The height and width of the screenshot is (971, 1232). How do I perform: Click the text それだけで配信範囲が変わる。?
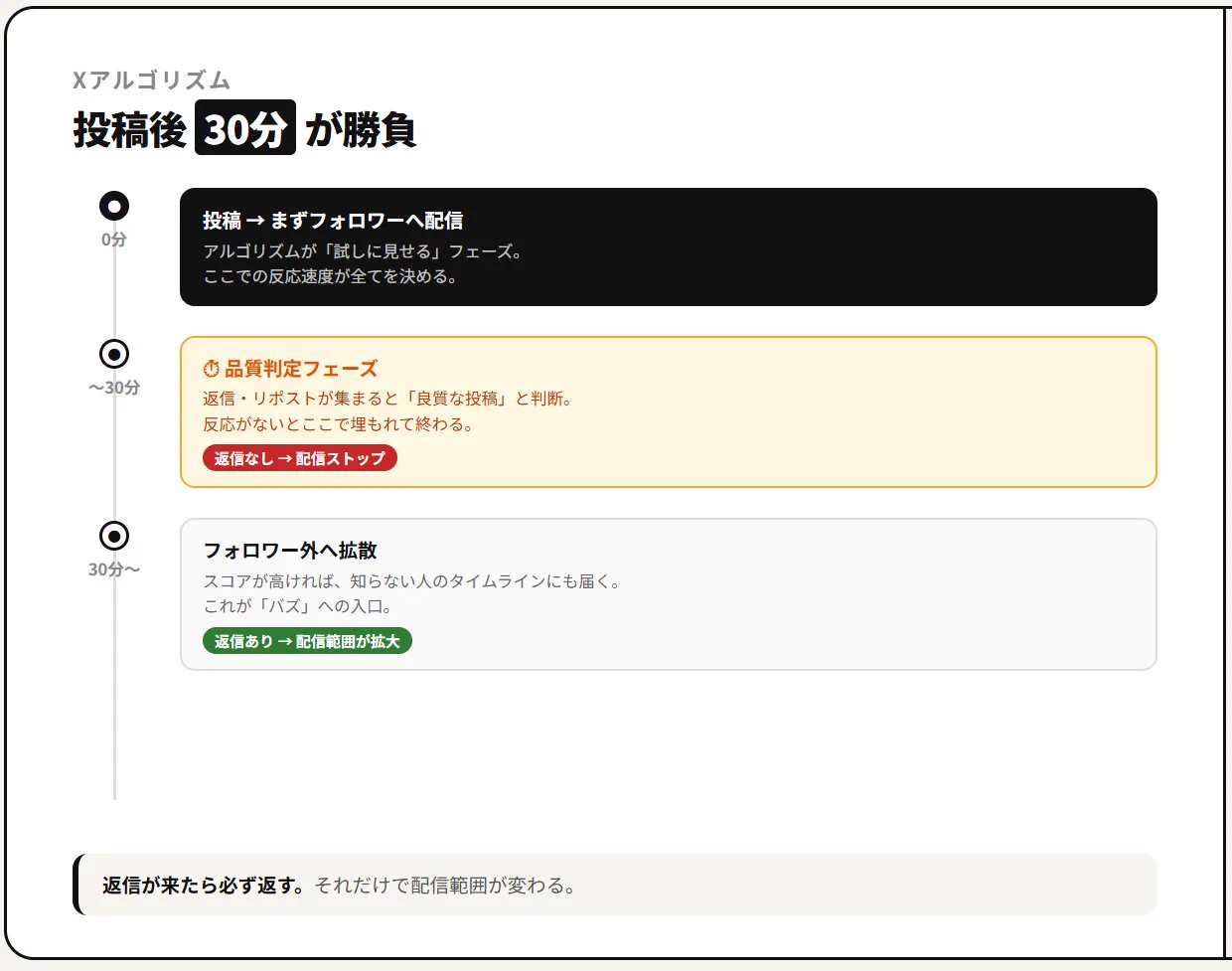446,886
